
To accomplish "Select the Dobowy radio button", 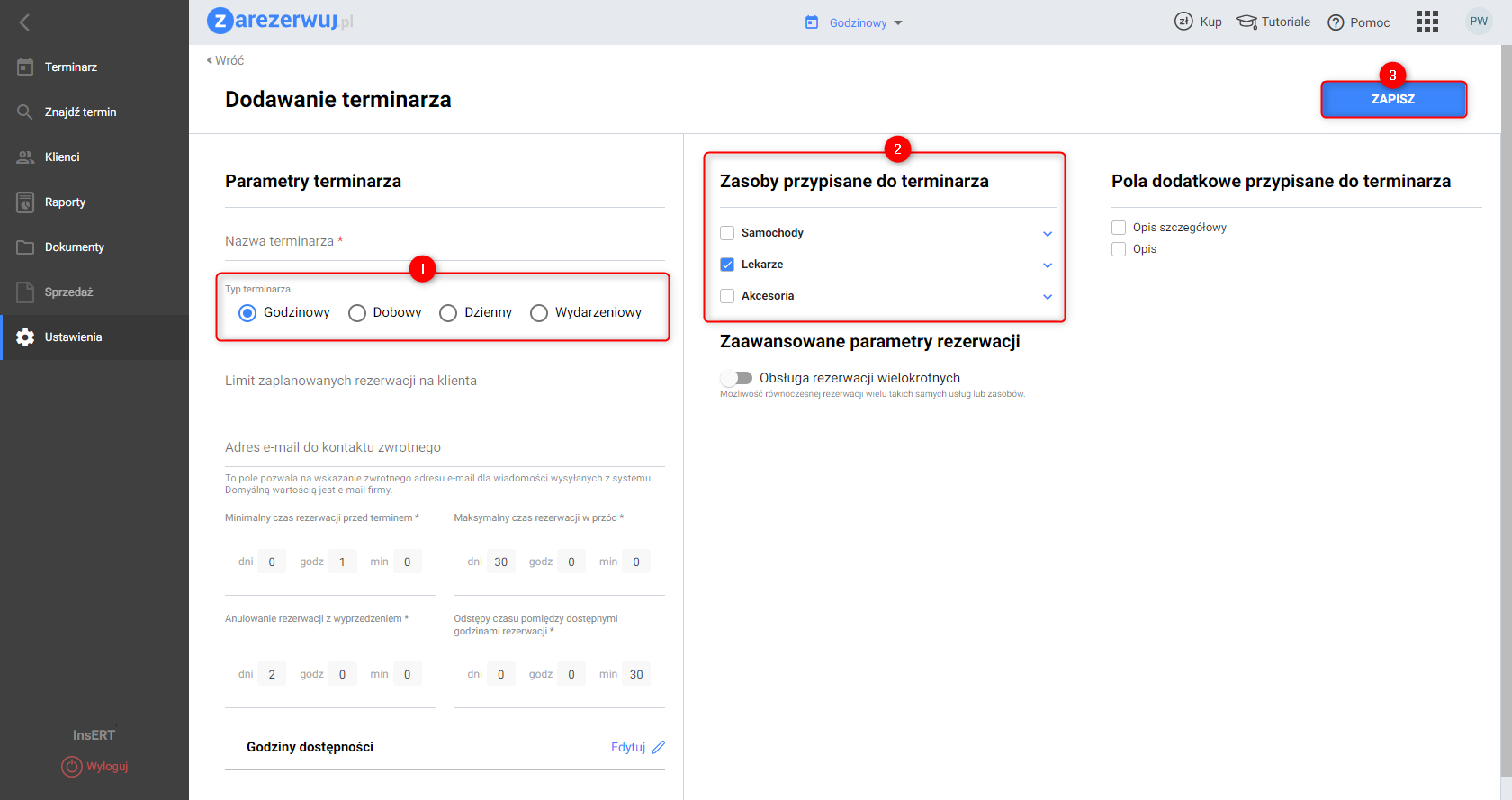I will click(x=357, y=313).
